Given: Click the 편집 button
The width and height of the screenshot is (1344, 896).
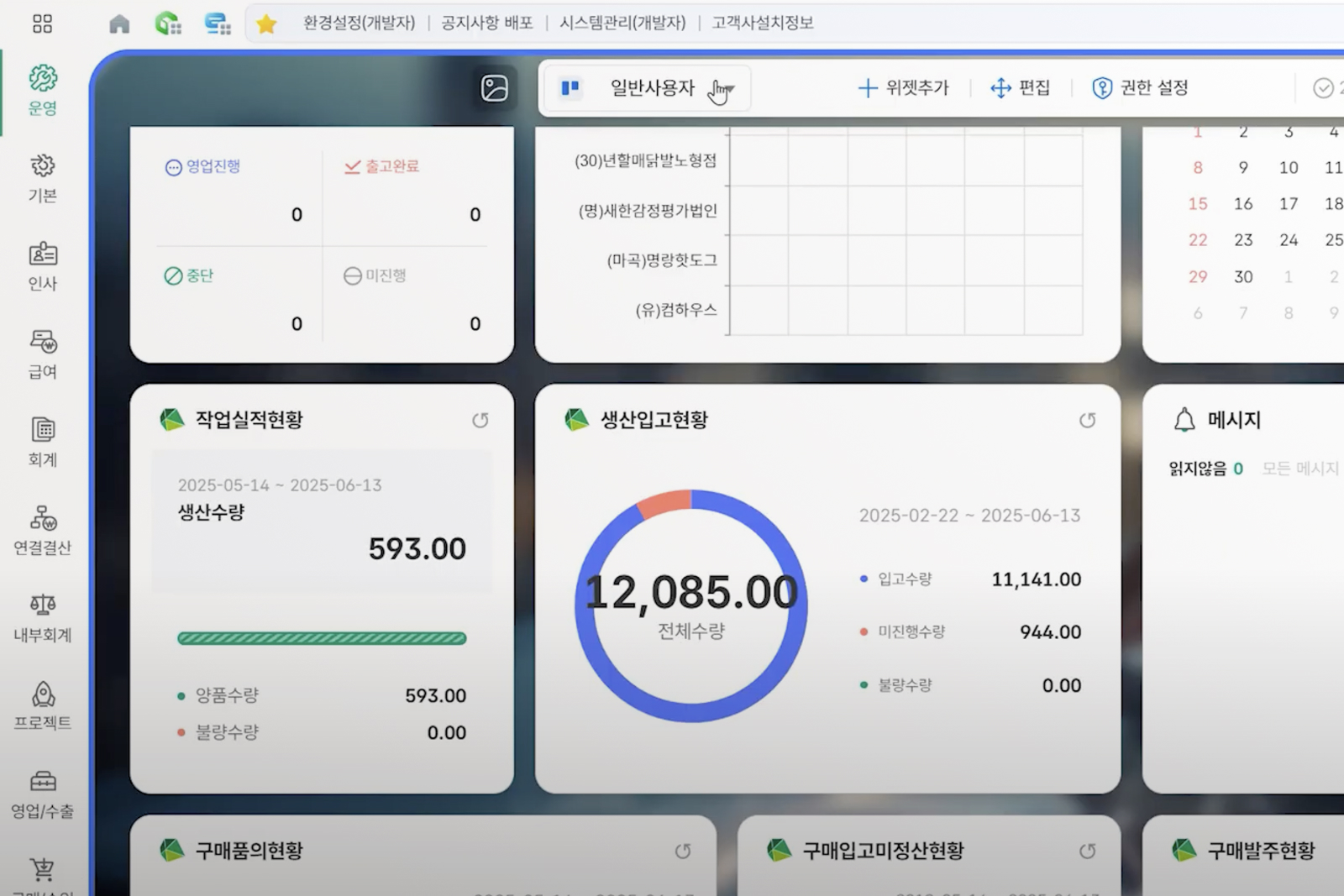Looking at the screenshot, I should (x=1021, y=87).
